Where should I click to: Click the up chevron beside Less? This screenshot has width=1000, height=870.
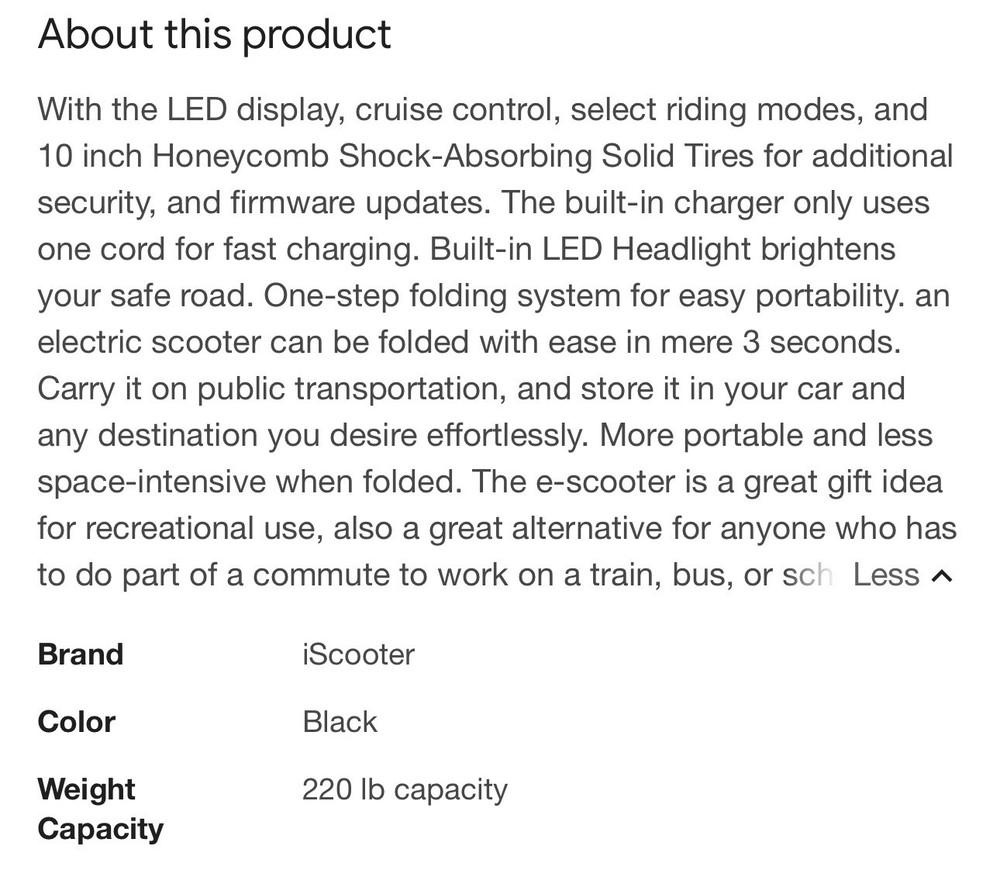tap(942, 576)
